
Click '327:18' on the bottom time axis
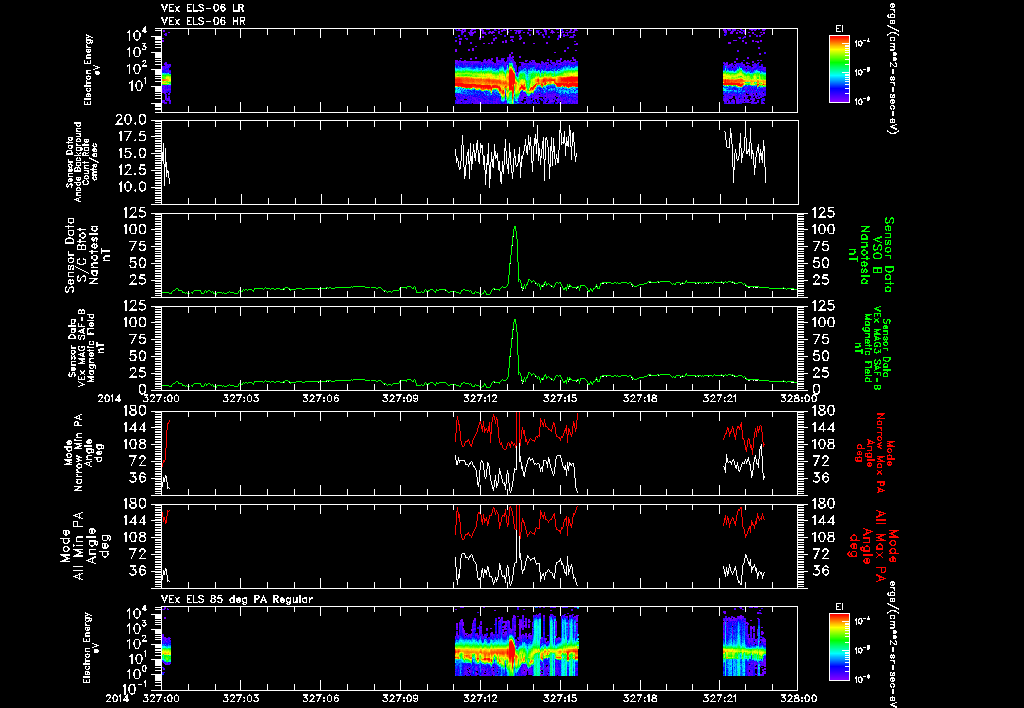[640, 698]
